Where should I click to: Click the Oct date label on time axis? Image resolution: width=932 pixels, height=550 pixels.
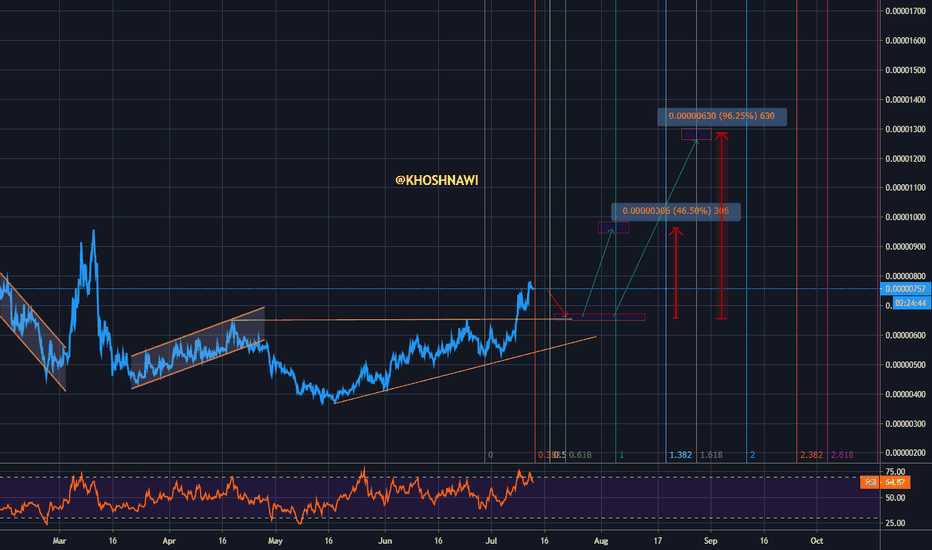[817, 541]
